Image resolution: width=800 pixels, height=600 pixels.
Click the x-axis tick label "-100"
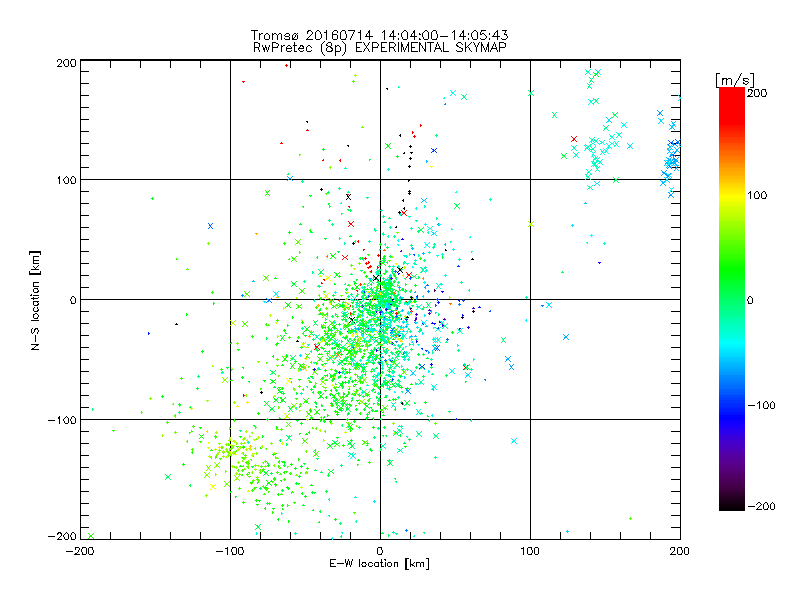(x=230, y=551)
